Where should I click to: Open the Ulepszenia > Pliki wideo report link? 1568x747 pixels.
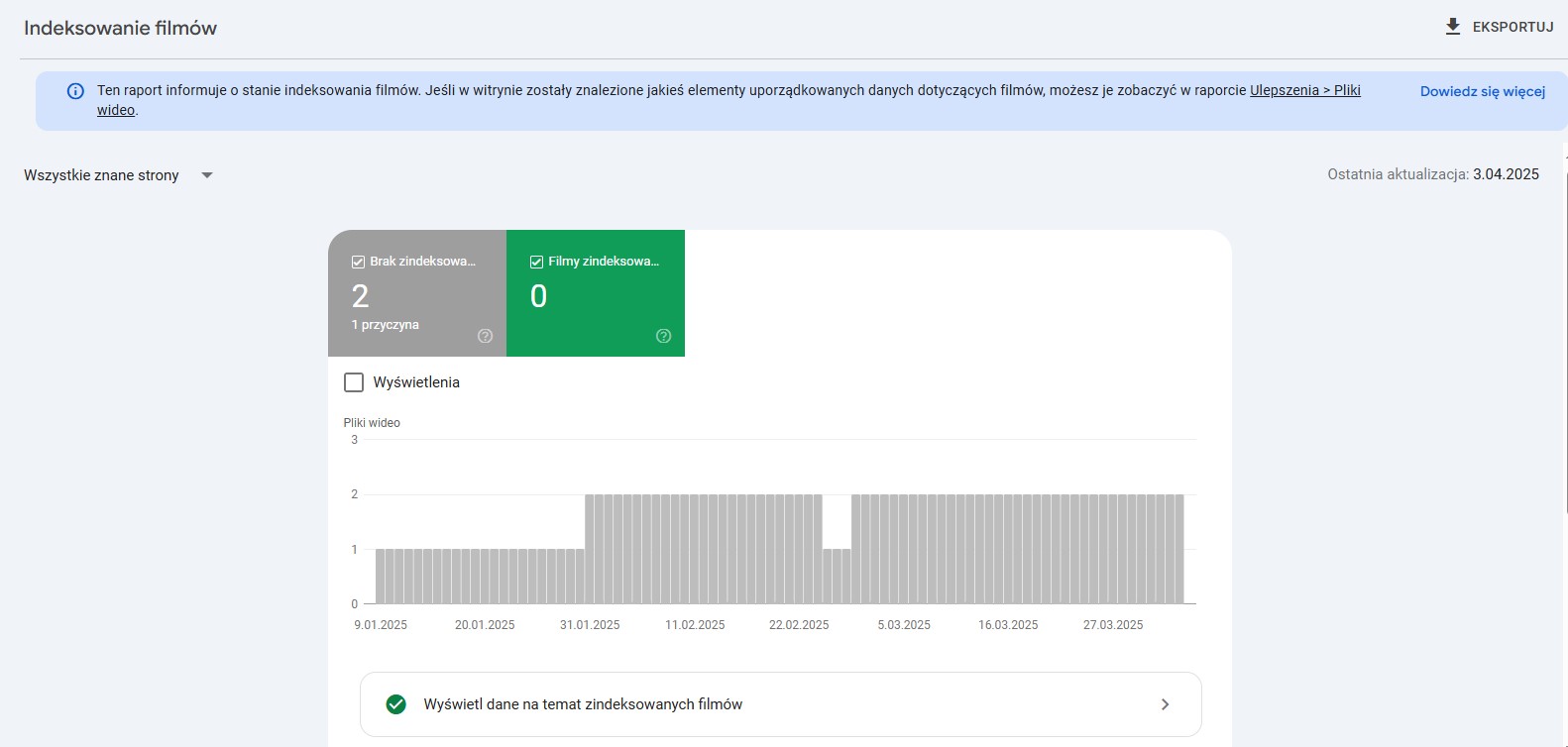point(1304,90)
